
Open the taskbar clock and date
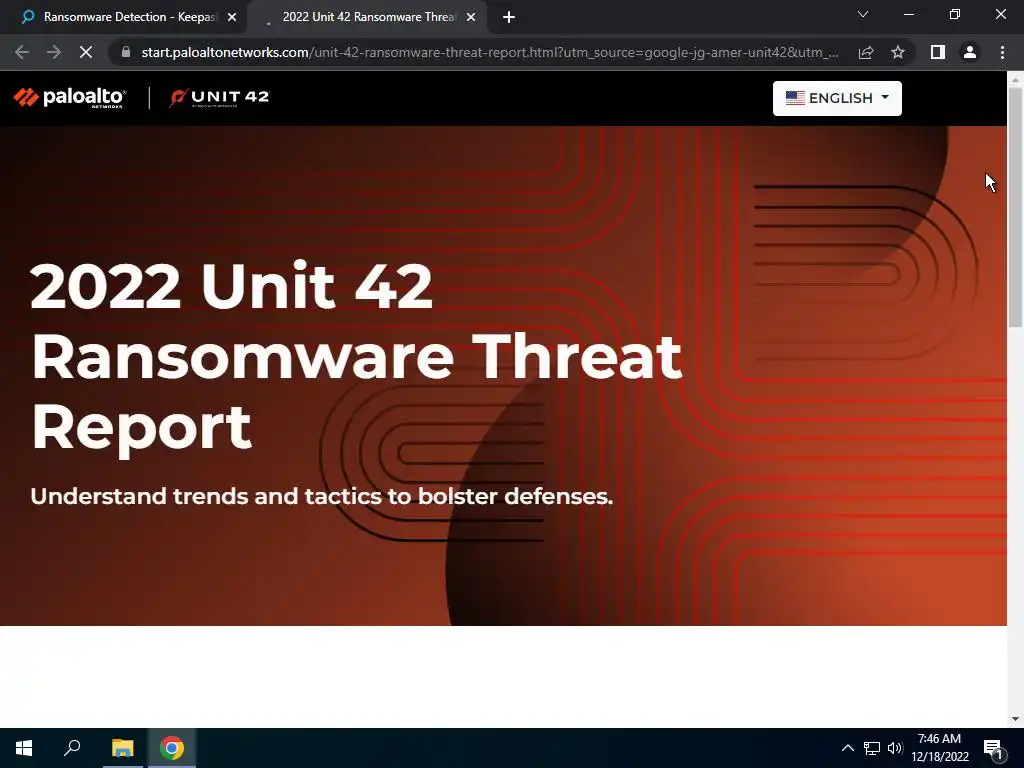pyautogui.click(x=940, y=748)
